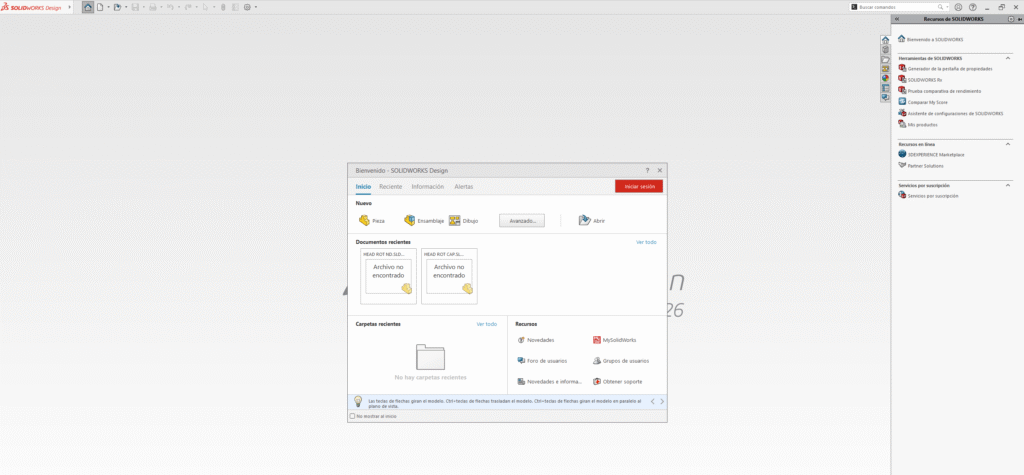
Task: Open Asistente de configuraciones de SOLIDWORKS
Action: point(951,113)
